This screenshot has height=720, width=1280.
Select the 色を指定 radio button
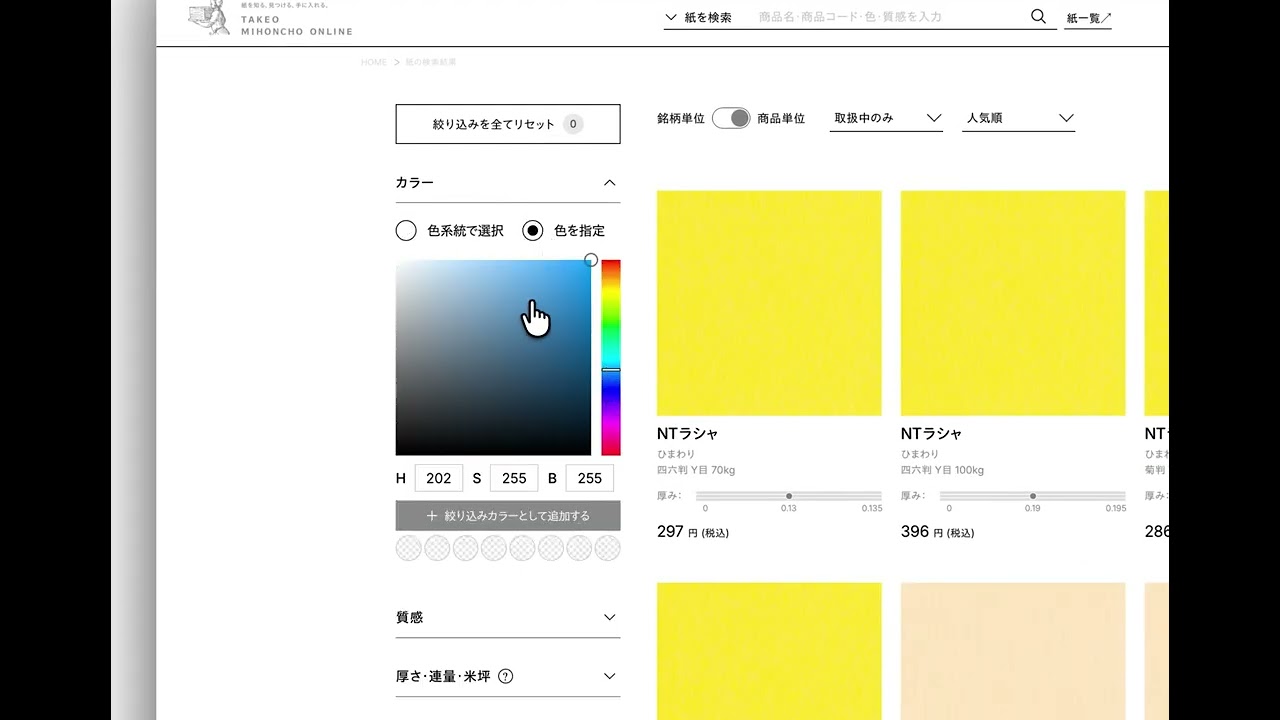[x=533, y=231]
